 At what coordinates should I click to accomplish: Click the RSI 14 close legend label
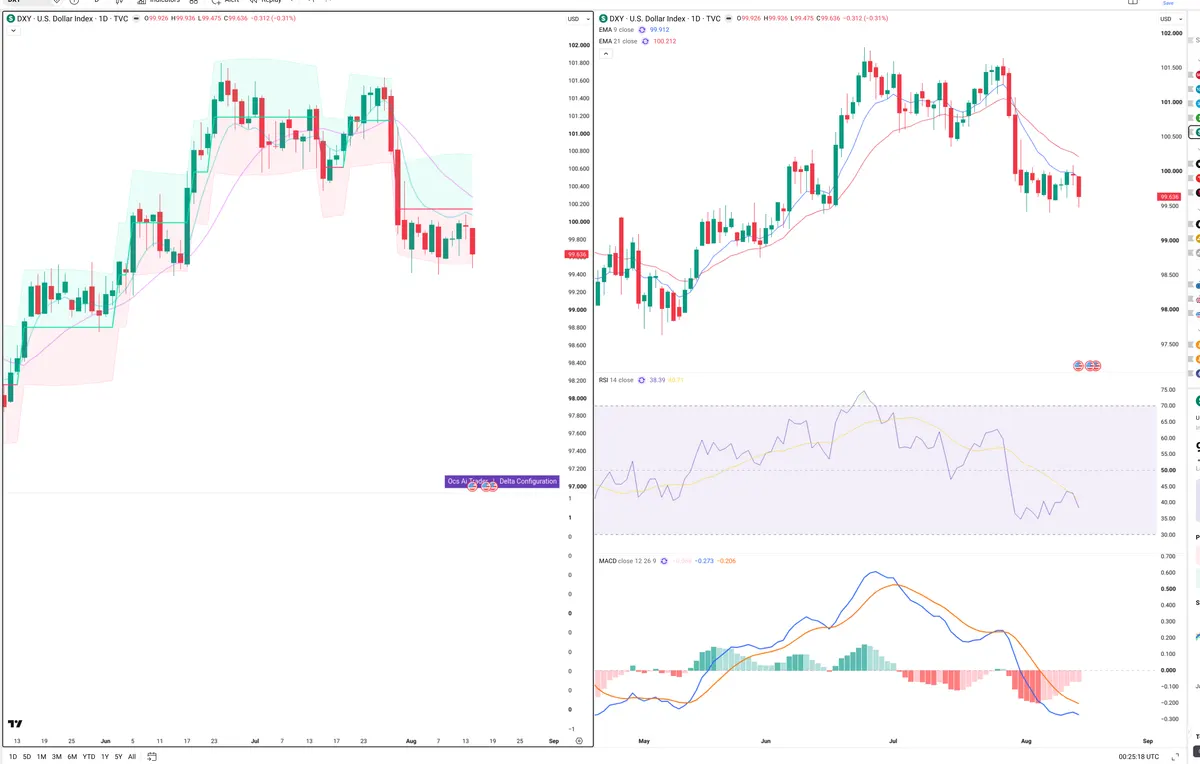pyautogui.click(x=616, y=380)
